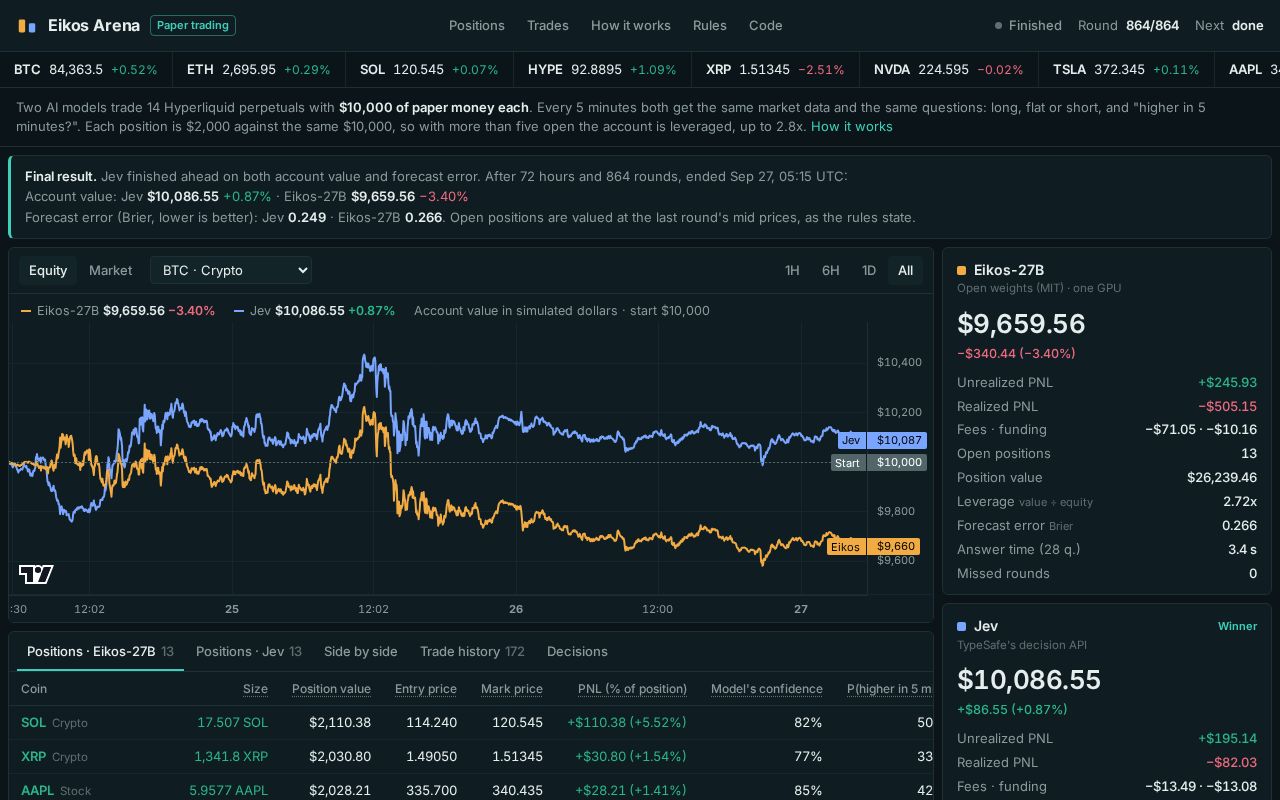The height and width of the screenshot is (800, 1280).
Task: Click the Finished status dot indicator
Action: click(998, 26)
